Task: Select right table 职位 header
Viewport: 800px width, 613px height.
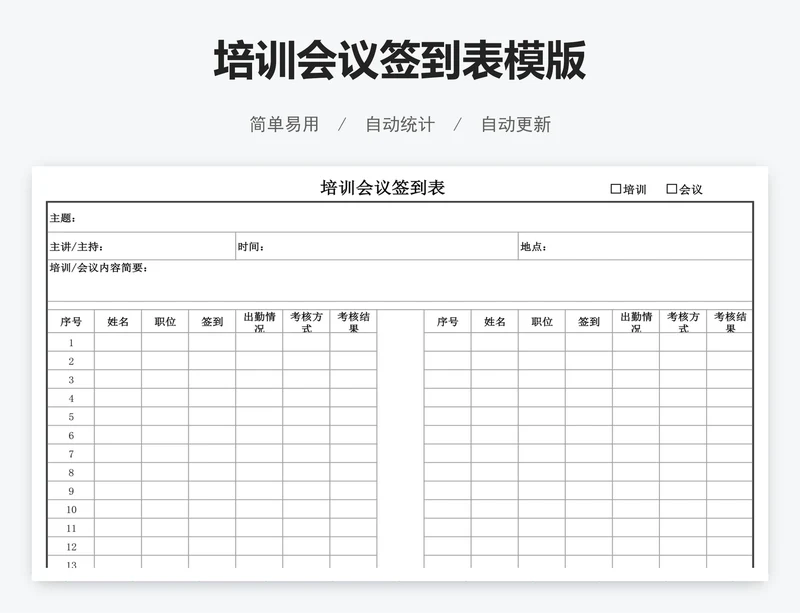Action: tap(541, 322)
